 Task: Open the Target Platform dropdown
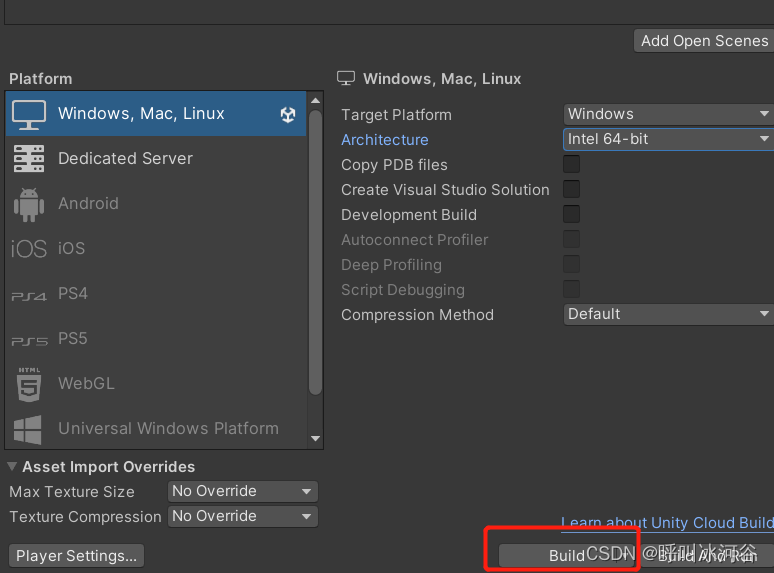click(x=668, y=114)
